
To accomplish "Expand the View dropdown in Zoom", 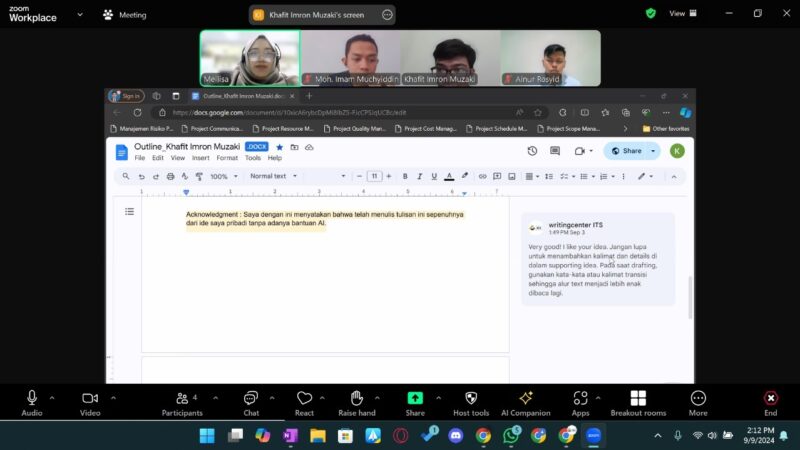I will (681, 14).
